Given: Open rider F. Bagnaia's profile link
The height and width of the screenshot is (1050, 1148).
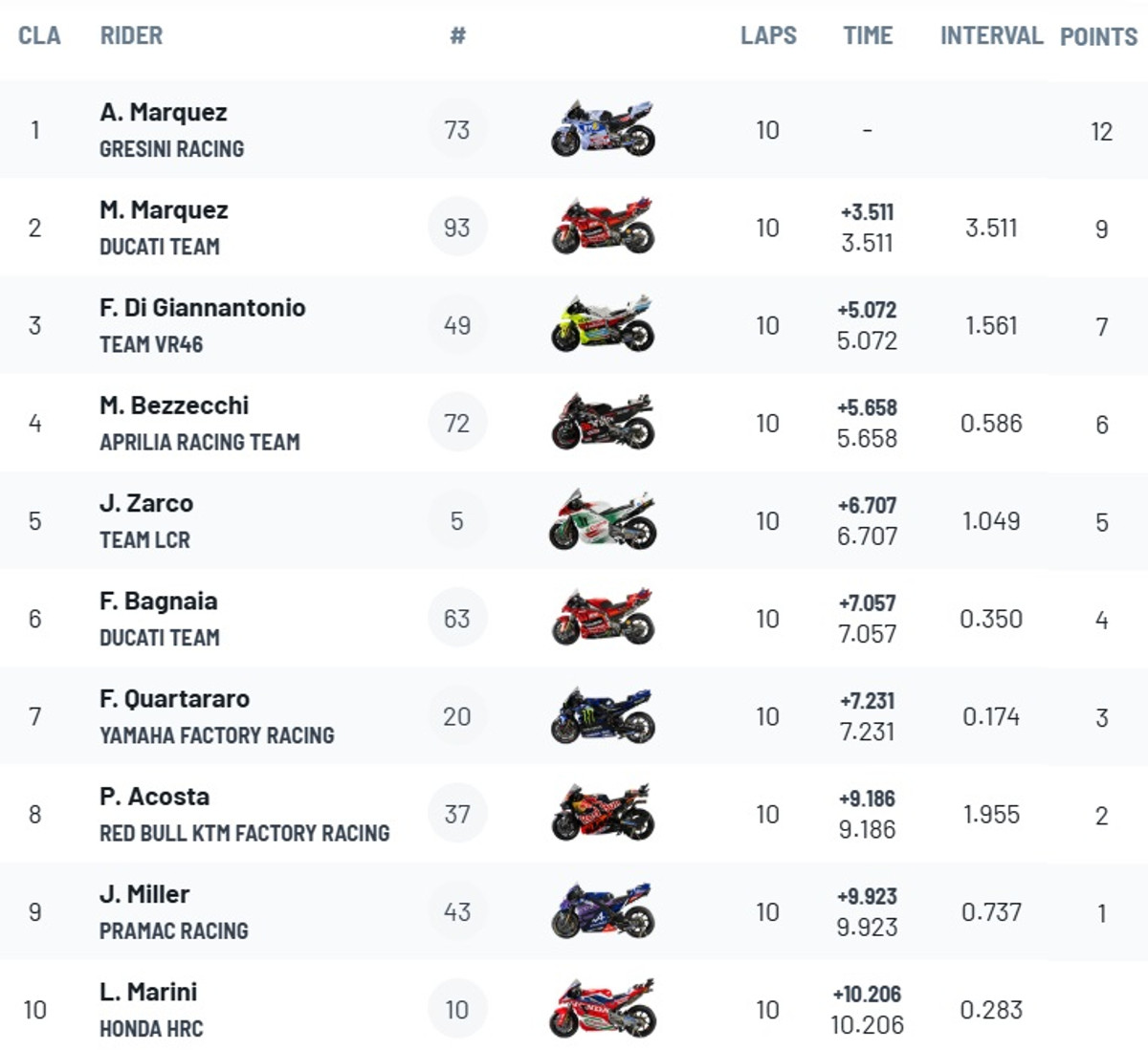Looking at the screenshot, I should 159,601.
